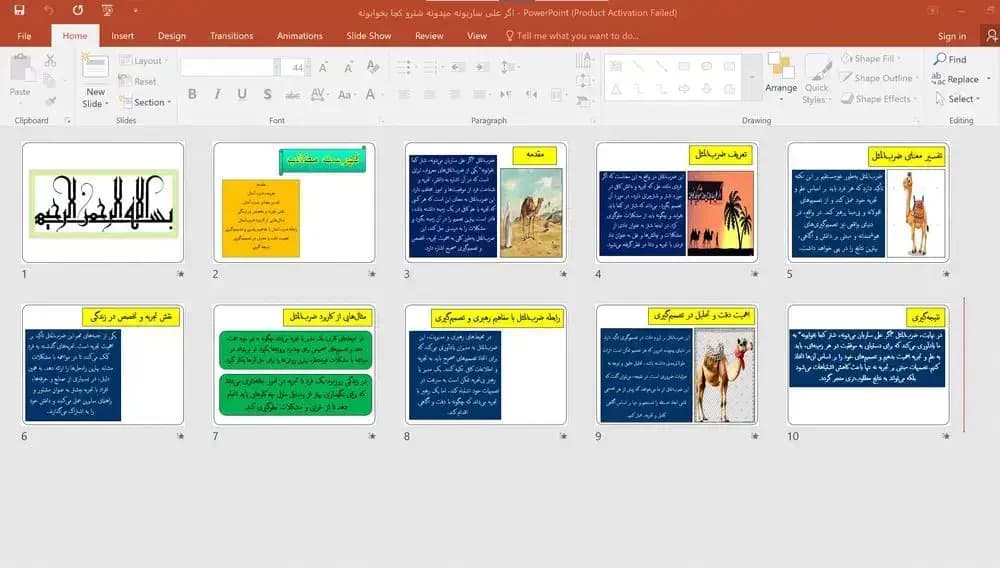Click the Save icon in title bar
This screenshot has height=568, width=1000.
[19, 10]
